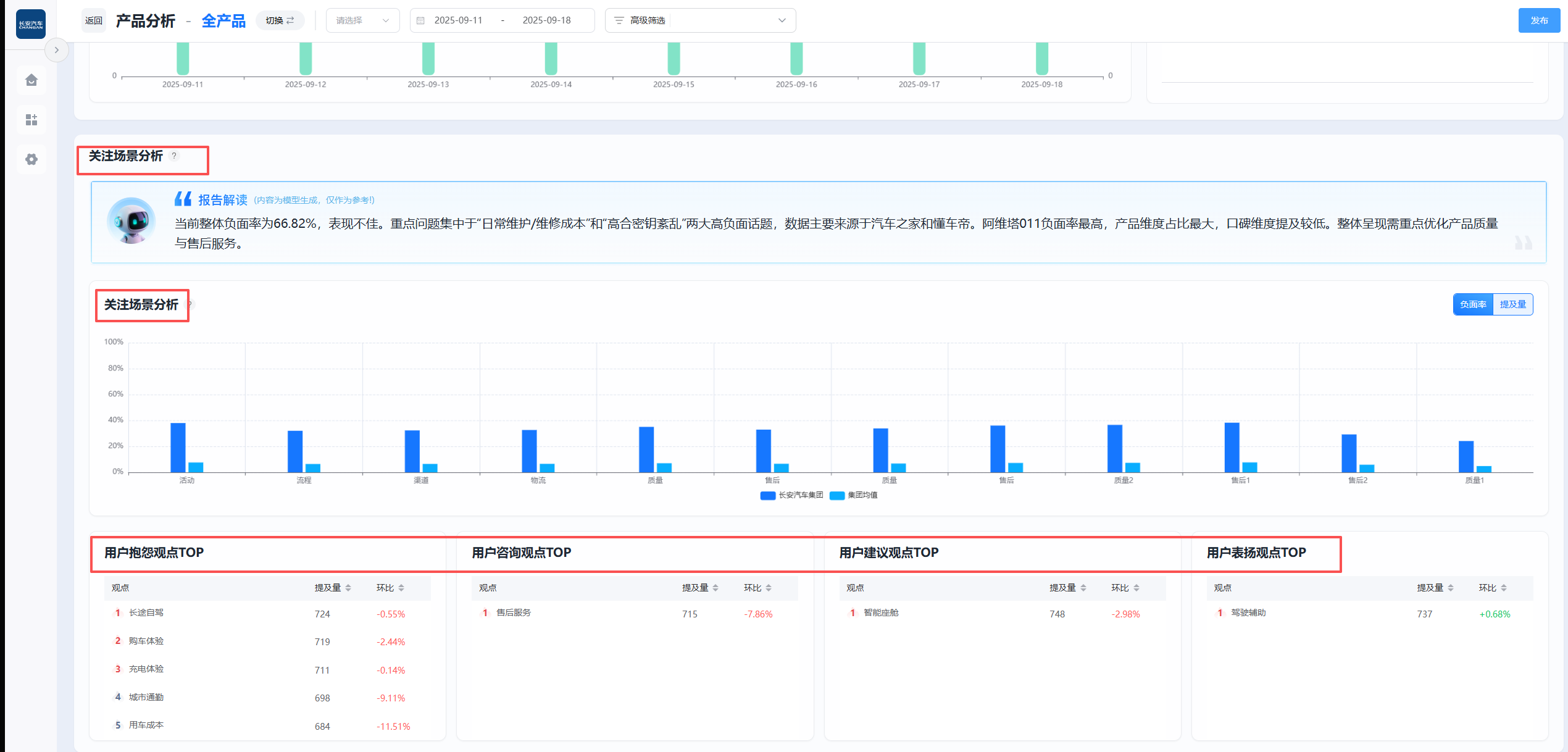The height and width of the screenshot is (752, 1568).
Task: Open the home icon in sidebar
Action: point(31,80)
